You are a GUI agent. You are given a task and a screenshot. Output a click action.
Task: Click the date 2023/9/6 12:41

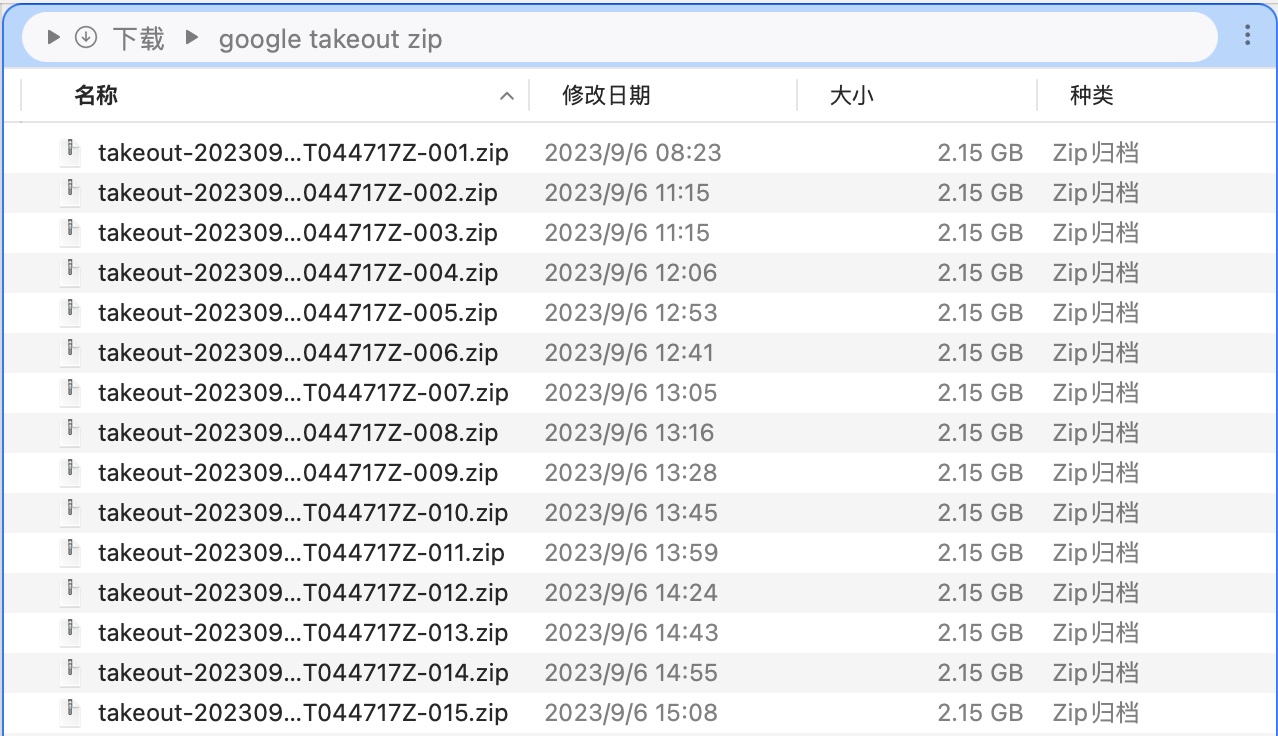click(x=629, y=353)
